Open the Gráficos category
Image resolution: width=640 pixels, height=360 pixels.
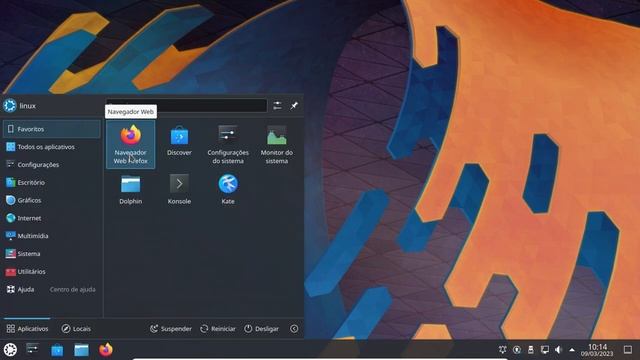51,200
